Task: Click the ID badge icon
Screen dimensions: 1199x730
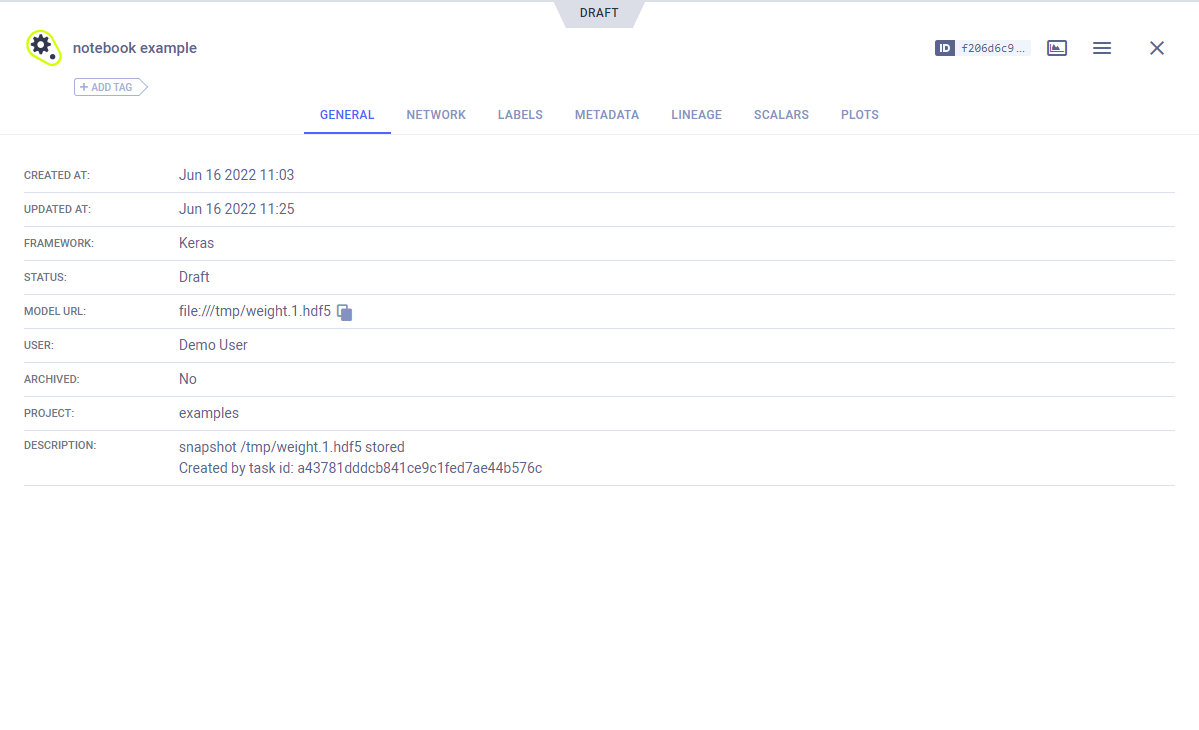Action: coord(944,48)
